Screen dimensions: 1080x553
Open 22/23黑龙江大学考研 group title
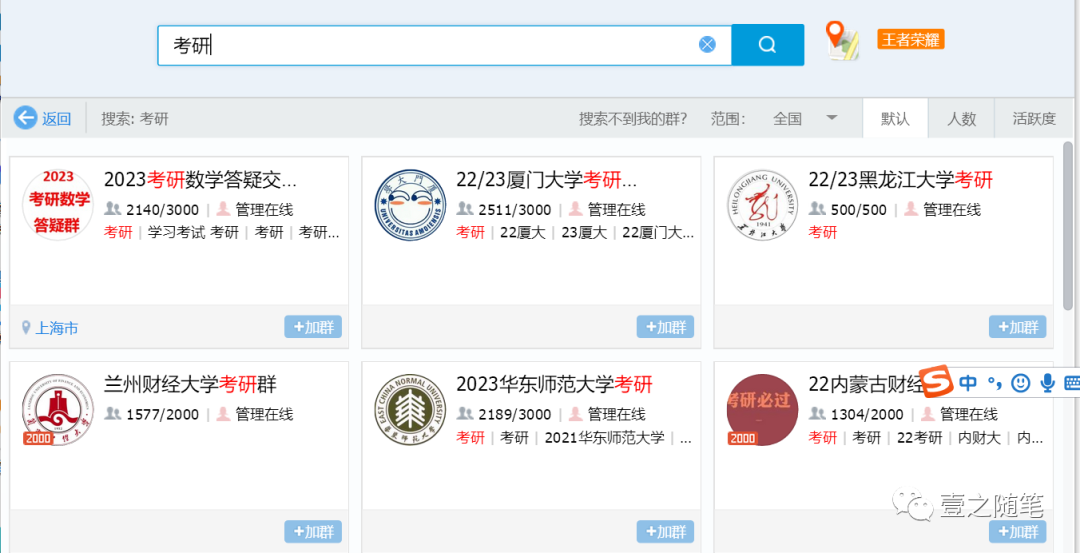[x=901, y=180]
